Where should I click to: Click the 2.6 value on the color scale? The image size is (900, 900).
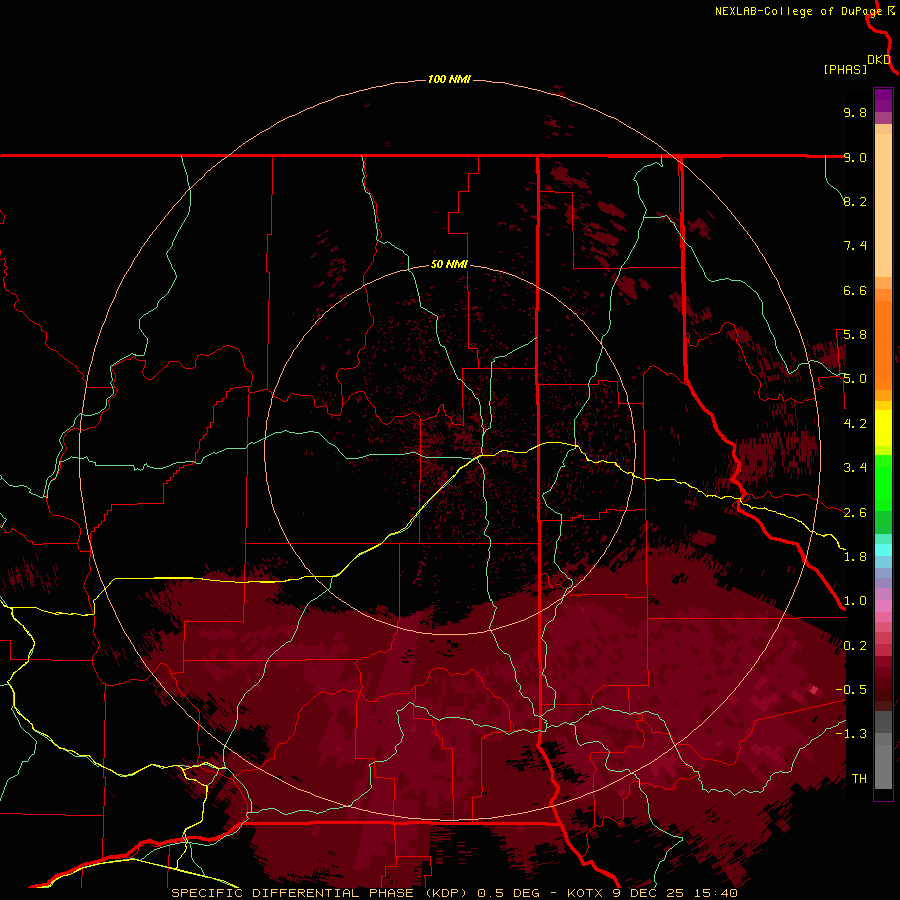pos(855,513)
